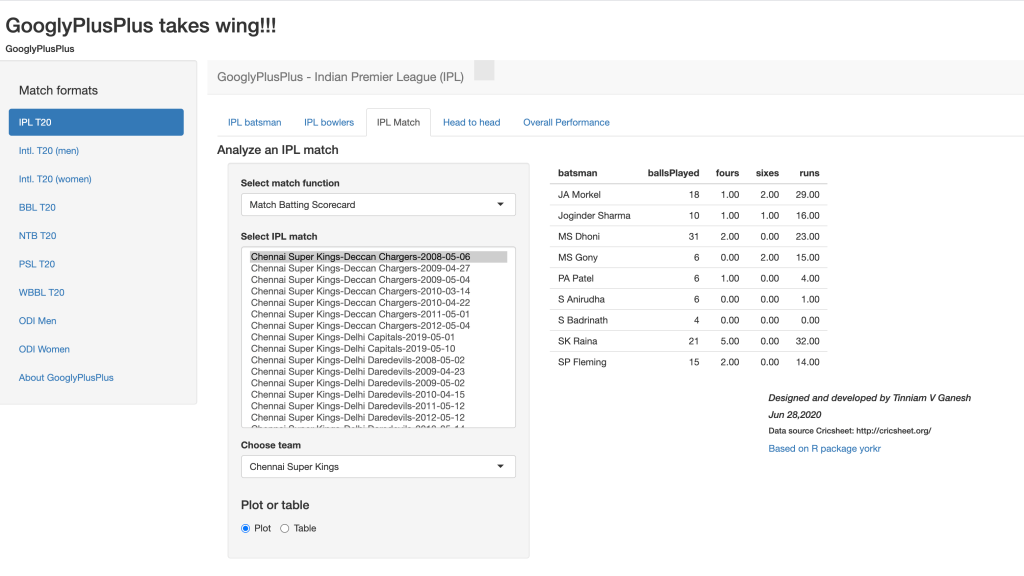Screen dimensions: 1024x576
Task: Choose NTB T20 match format
Action: point(37,236)
